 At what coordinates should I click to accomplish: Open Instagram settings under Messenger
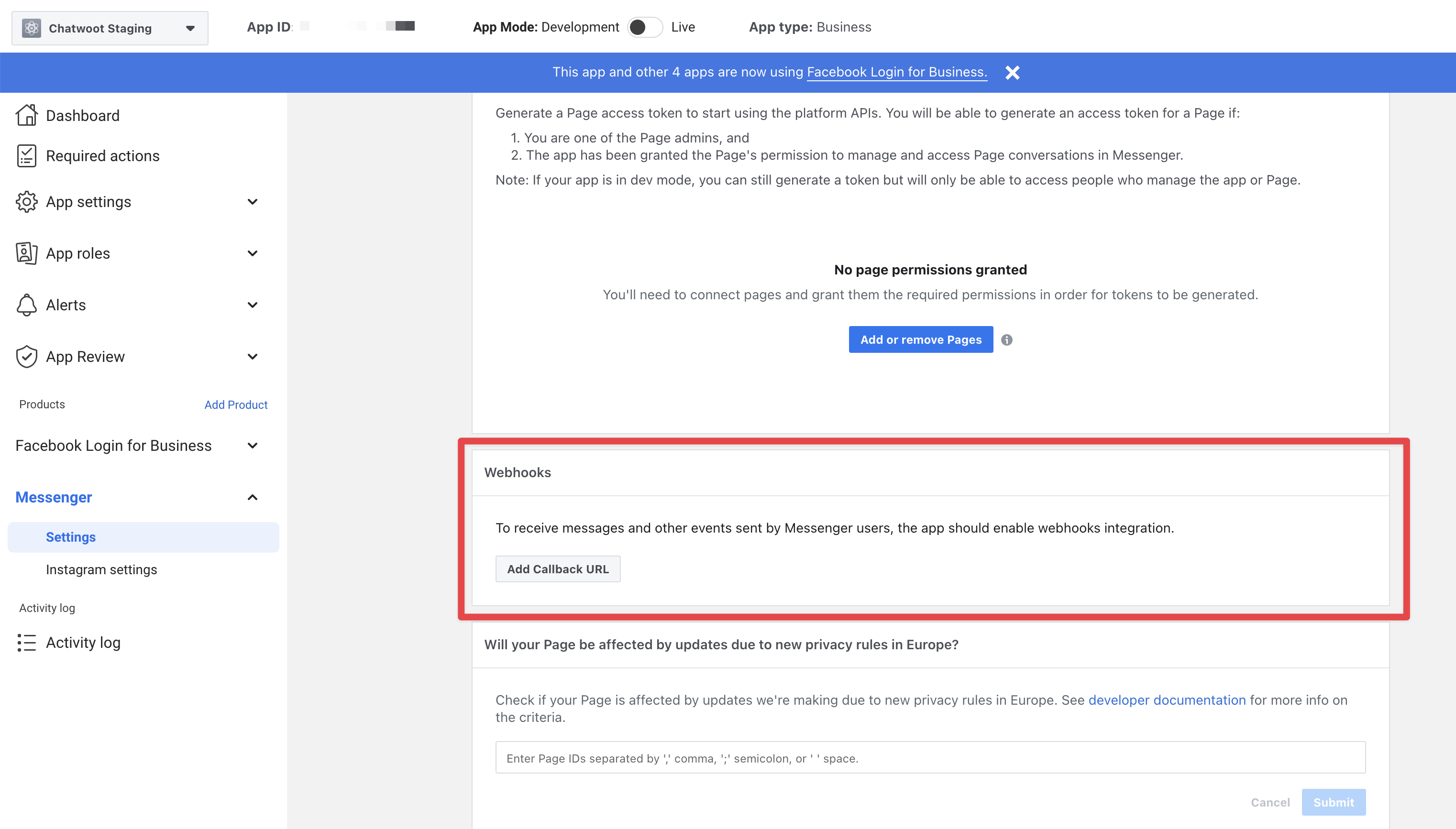[x=101, y=569]
